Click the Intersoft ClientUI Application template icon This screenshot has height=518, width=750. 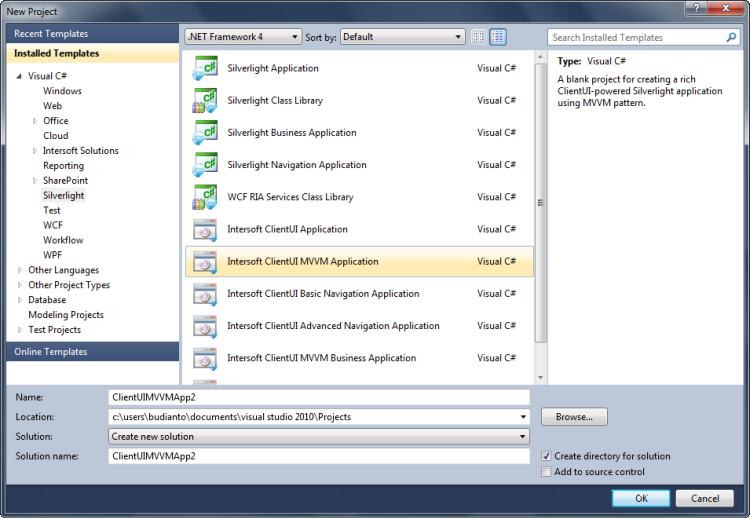point(205,230)
